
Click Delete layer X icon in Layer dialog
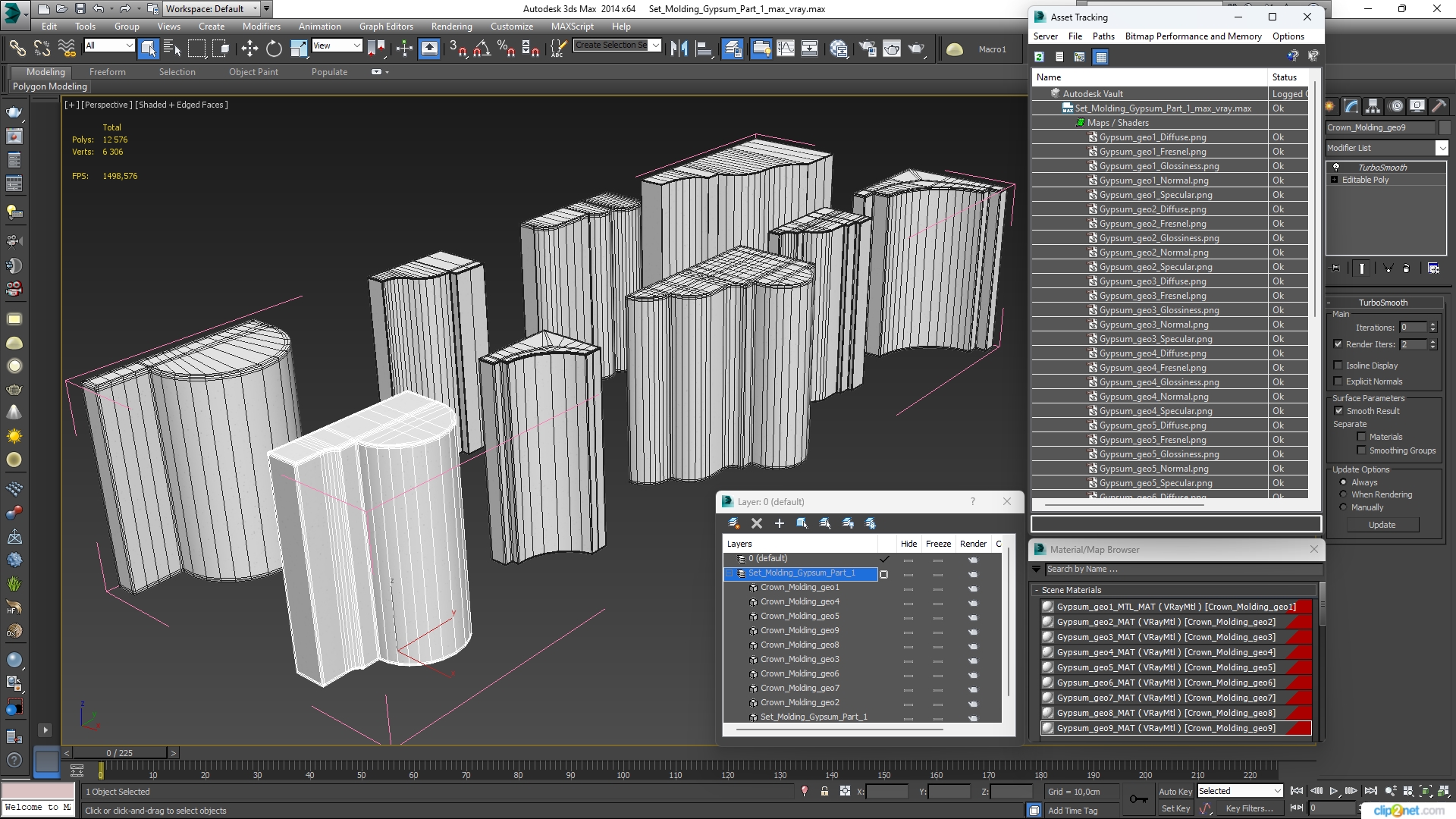[756, 523]
